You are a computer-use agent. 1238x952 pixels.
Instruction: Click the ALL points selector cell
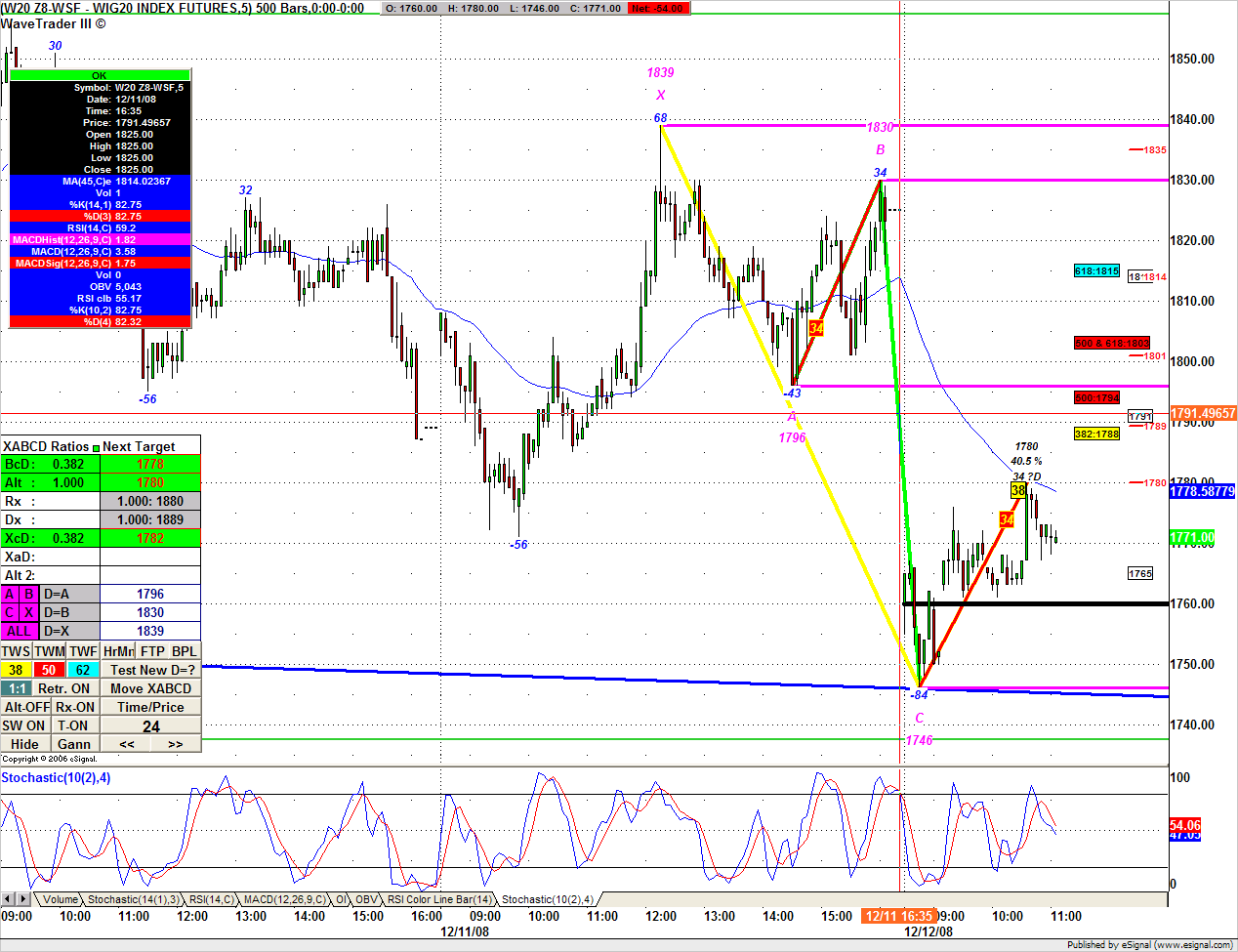point(20,631)
